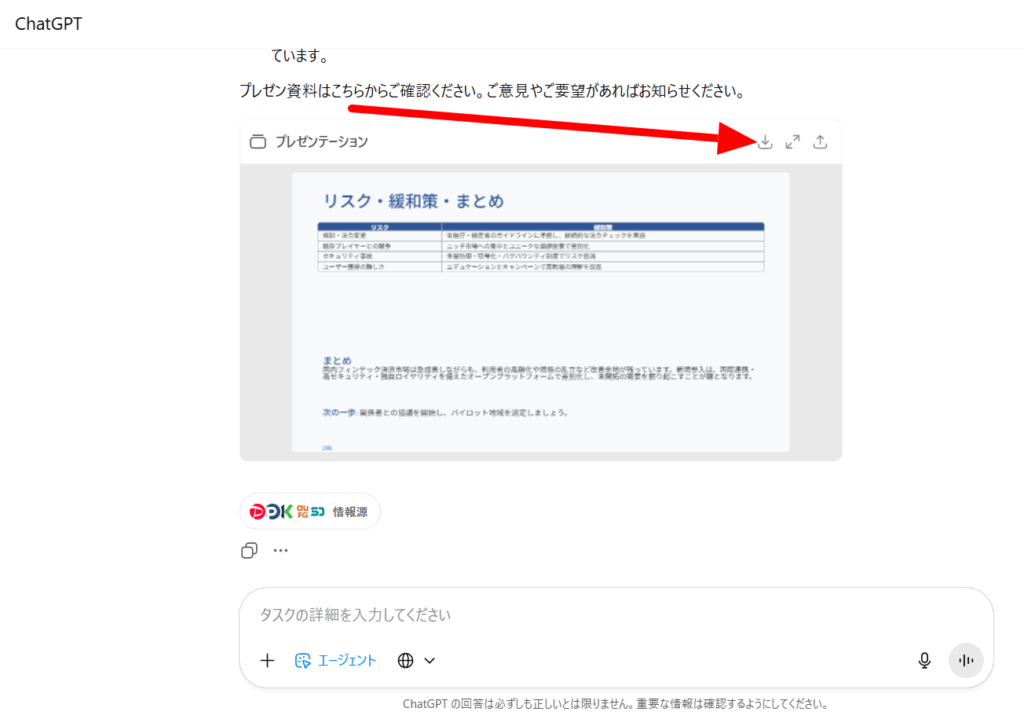Click the プレゼンテーション card title
This screenshot has height=719, width=1024.
point(321,142)
